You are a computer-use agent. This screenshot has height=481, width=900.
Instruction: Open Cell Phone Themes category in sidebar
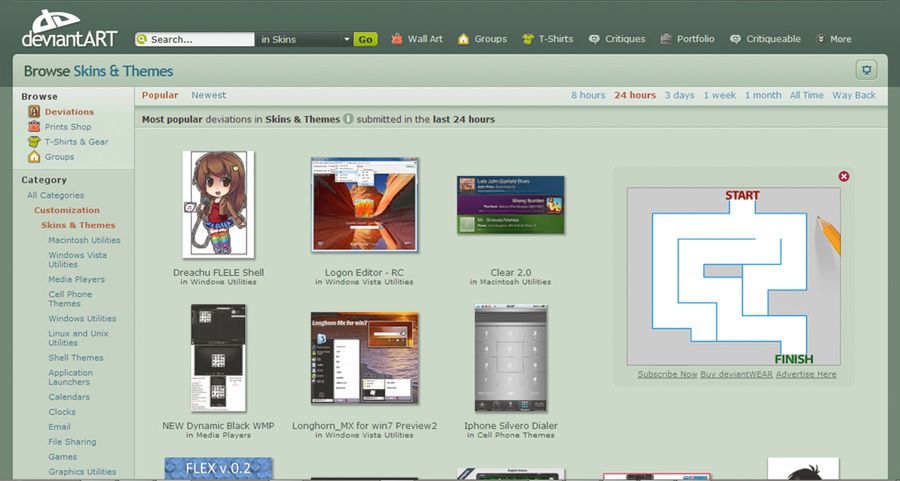click(x=70, y=298)
